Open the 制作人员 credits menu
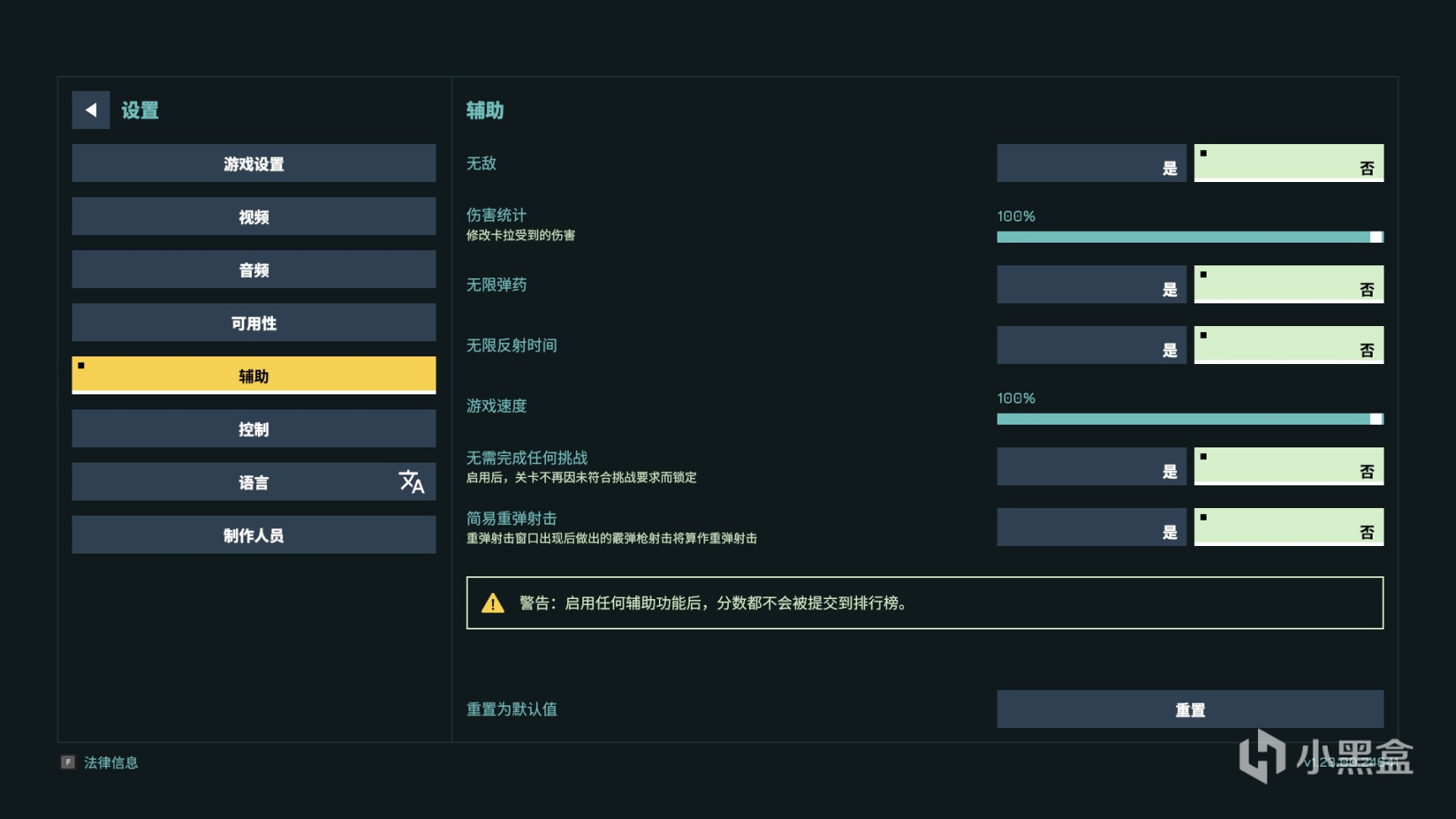Viewport: 1456px width, 819px height. click(x=254, y=535)
